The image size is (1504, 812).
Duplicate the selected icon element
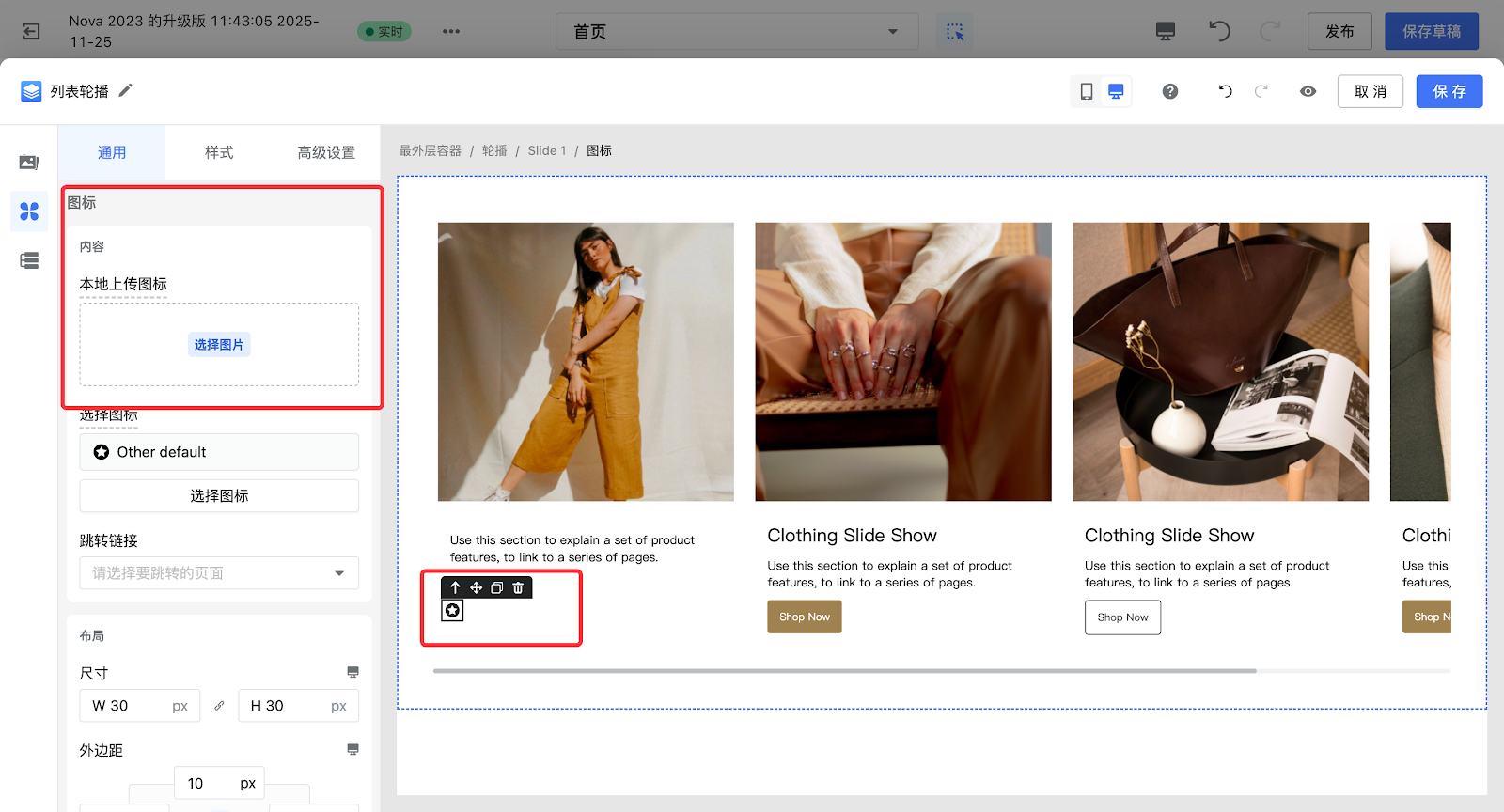click(496, 587)
